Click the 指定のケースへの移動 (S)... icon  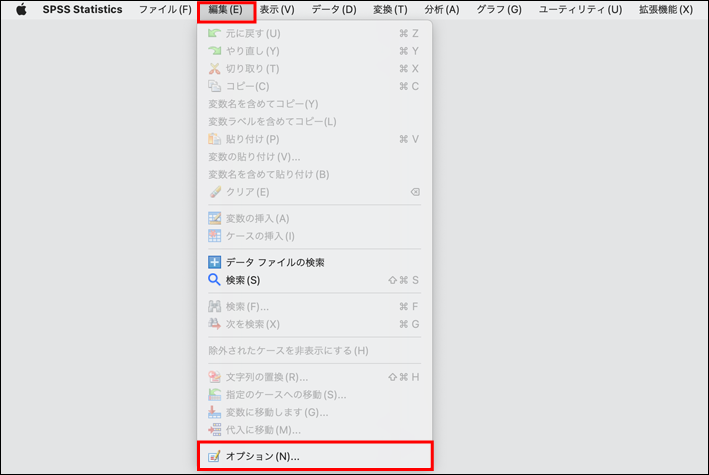(x=214, y=394)
